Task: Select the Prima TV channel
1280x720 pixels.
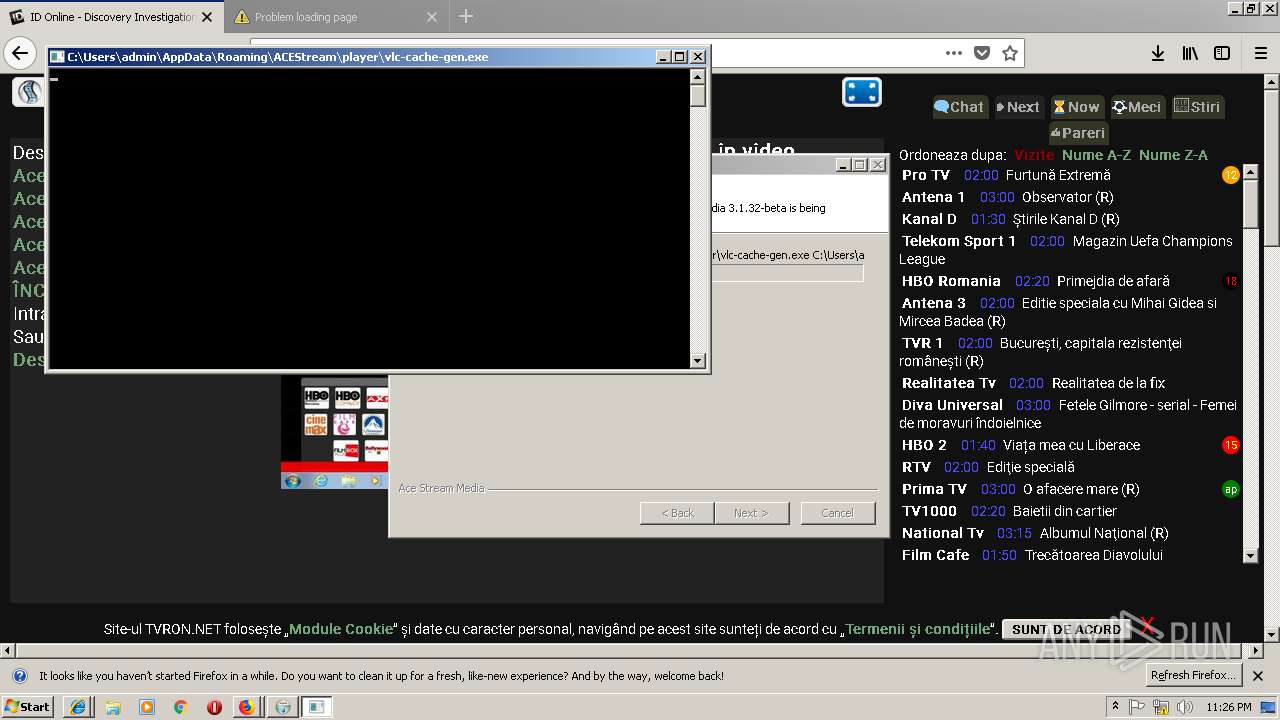Action: point(934,489)
